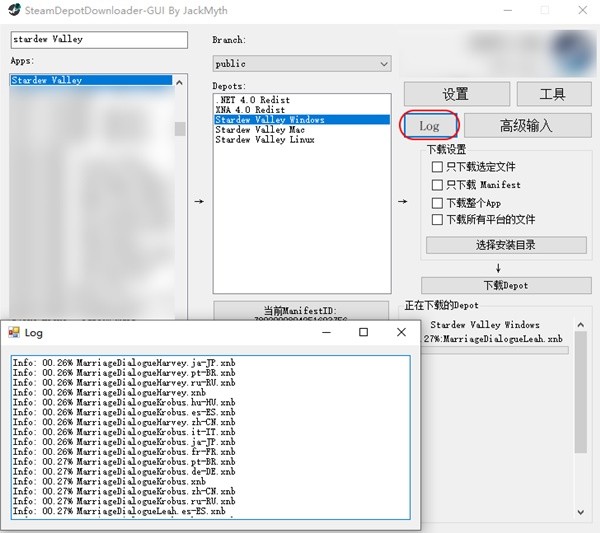Viewport: 600px width, 533px height.
Task: Click in the Stardew Valley search field
Action: tap(99, 39)
